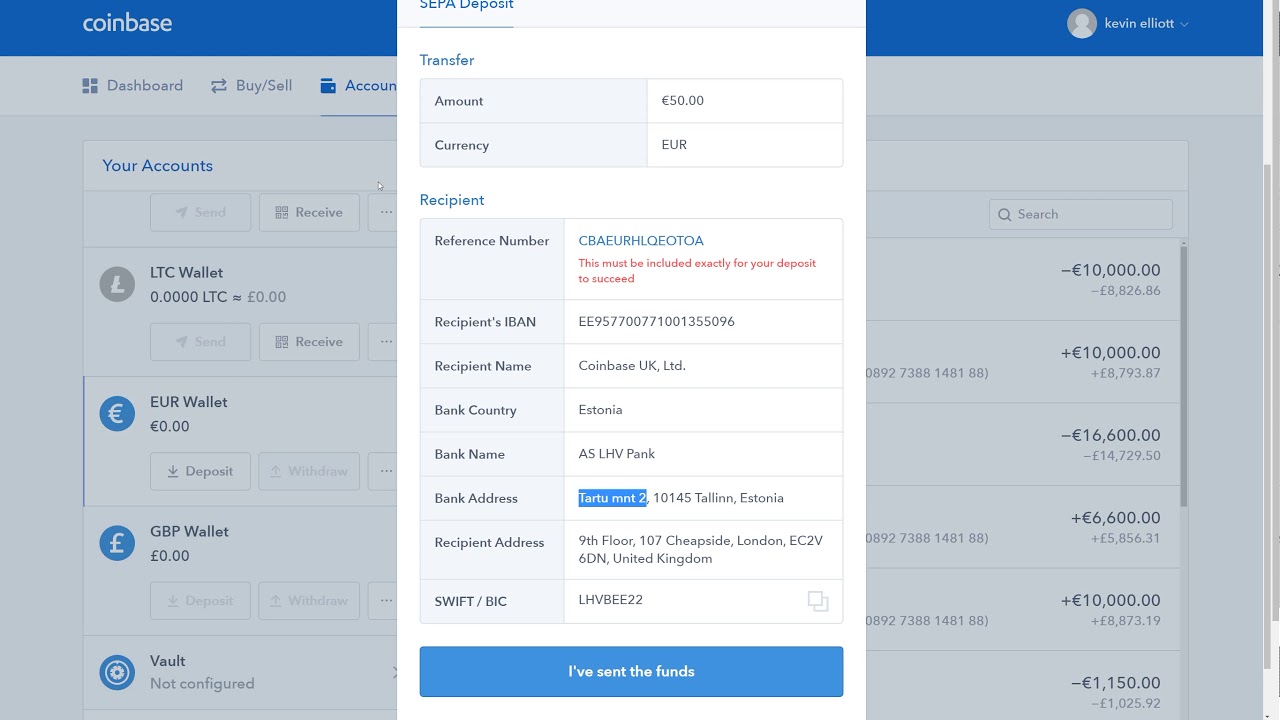Click IBAN EE957700771001355096

(x=657, y=322)
